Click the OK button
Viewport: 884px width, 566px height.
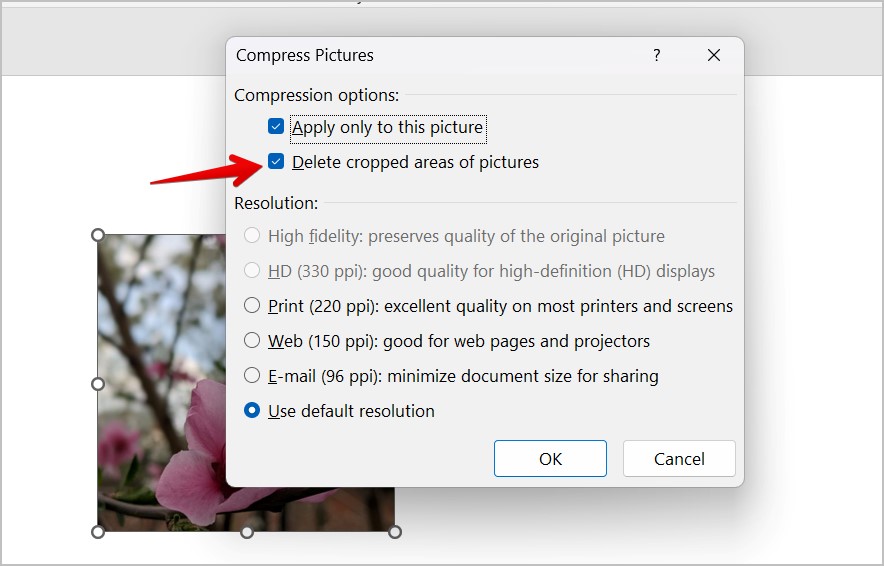click(550, 459)
